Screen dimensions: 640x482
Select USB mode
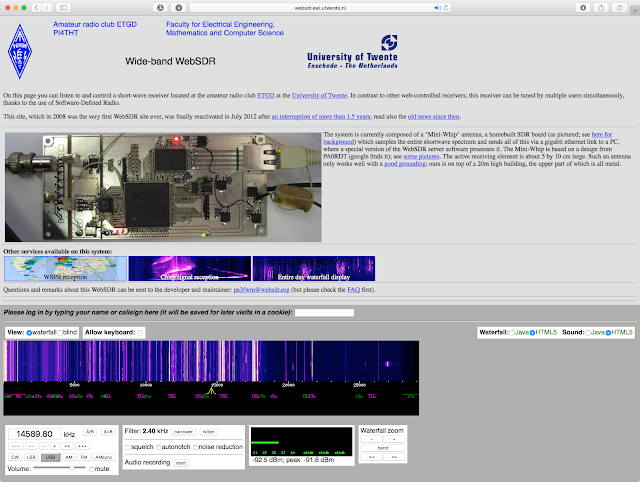pos(51,458)
